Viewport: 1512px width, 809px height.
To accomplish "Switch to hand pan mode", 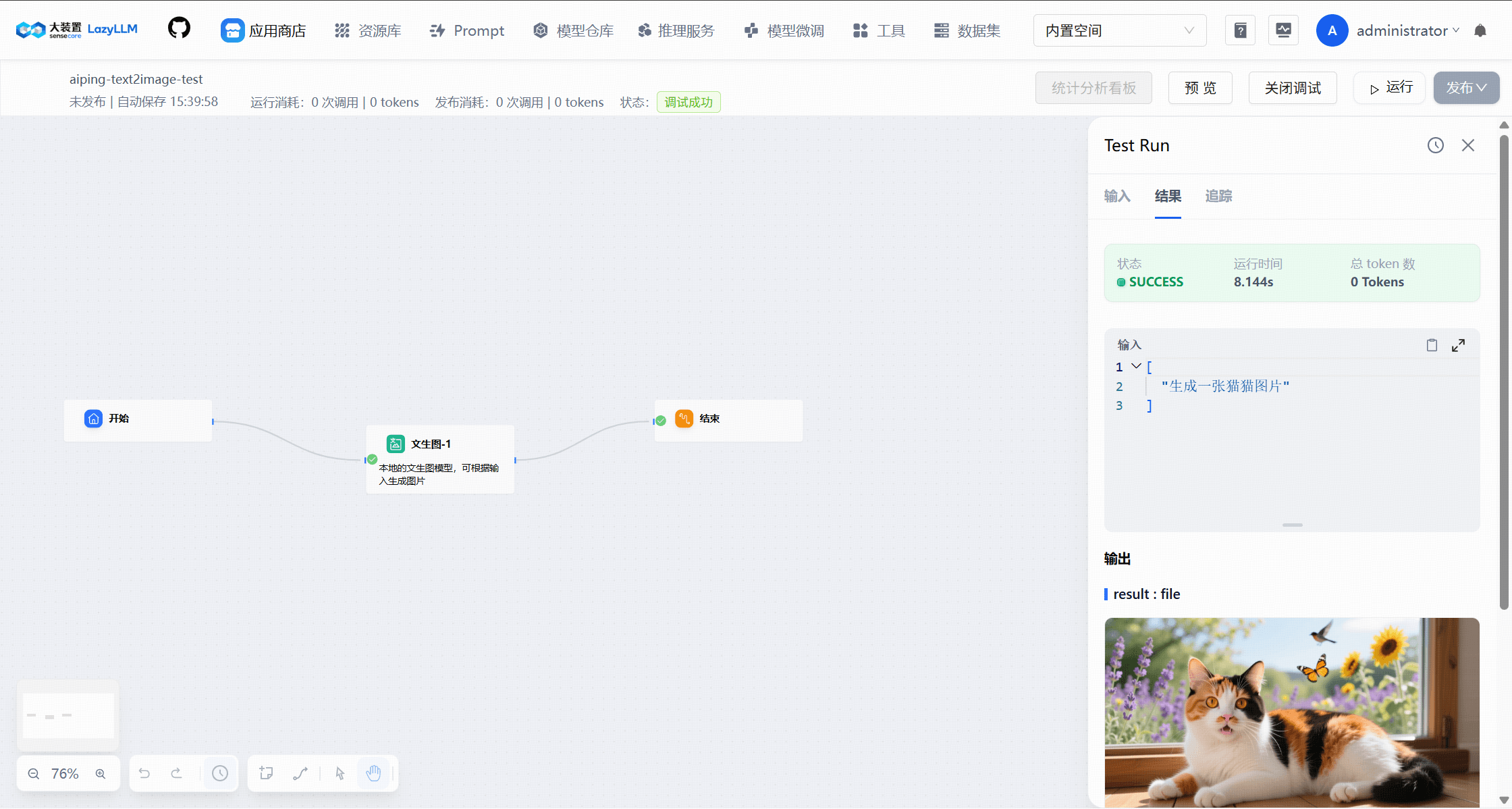I will click(373, 773).
